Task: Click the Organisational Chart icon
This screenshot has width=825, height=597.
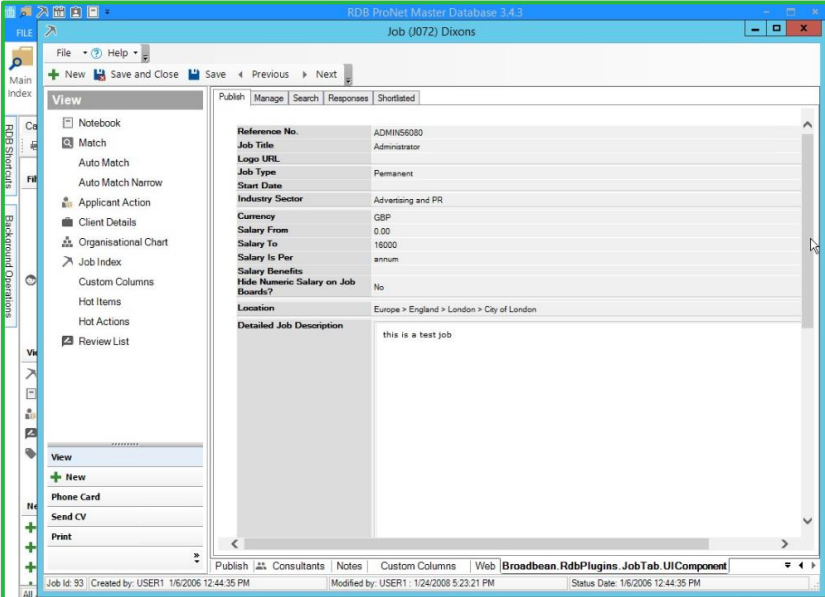Action: click(67, 242)
